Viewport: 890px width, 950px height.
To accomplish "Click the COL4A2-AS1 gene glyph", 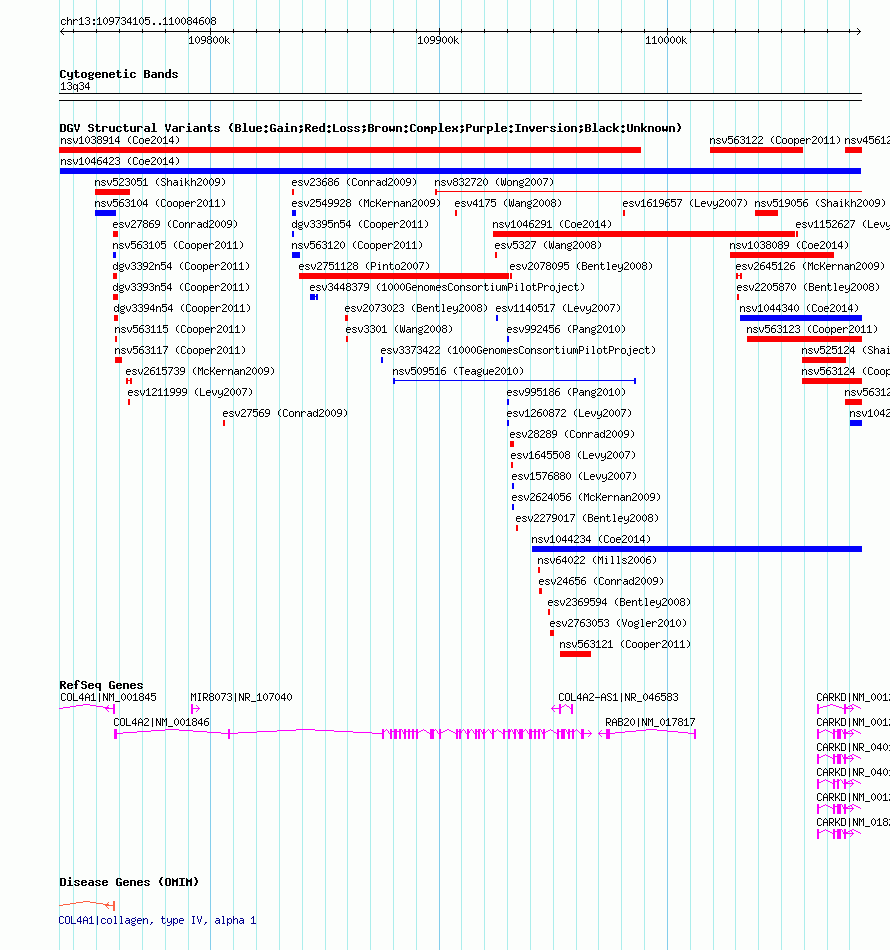I will 562,708.
